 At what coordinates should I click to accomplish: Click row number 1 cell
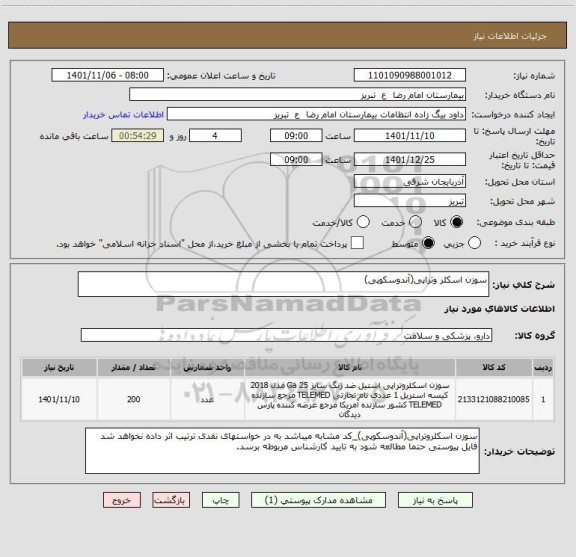tap(543, 399)
